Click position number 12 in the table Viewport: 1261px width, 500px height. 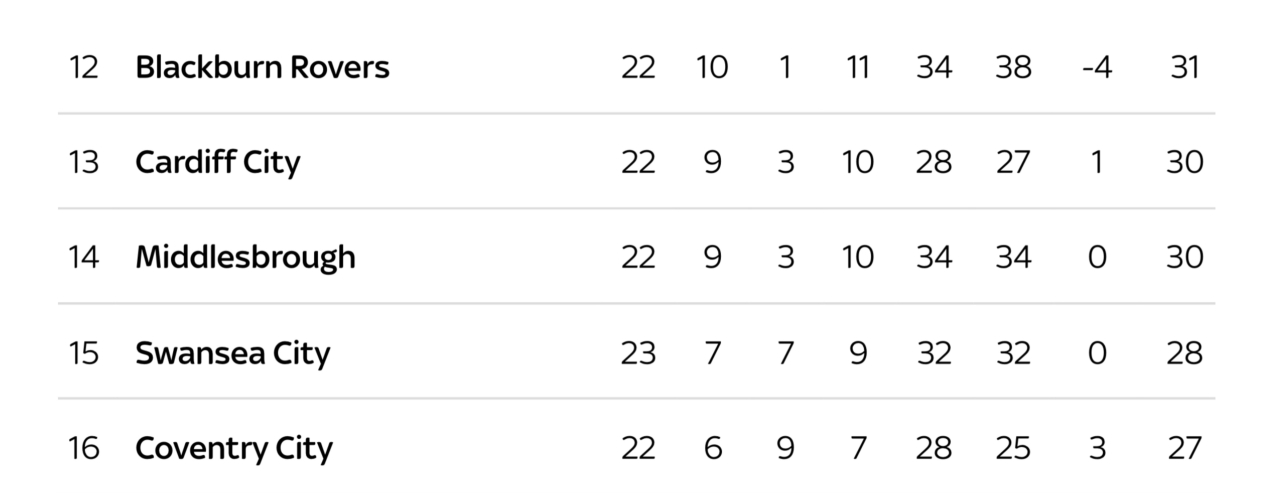click(x=84, y=68)
